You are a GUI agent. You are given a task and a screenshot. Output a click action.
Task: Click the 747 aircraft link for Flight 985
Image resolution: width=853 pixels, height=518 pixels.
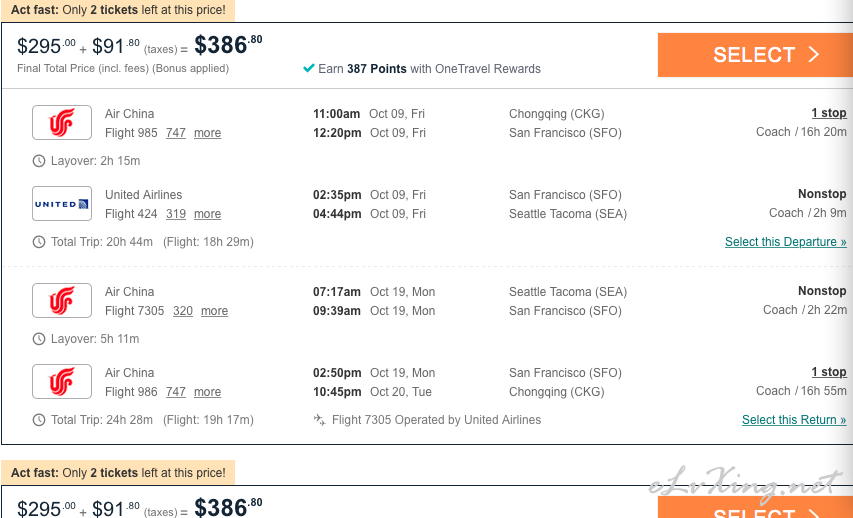pyautogui.click(x=176, y=133)
